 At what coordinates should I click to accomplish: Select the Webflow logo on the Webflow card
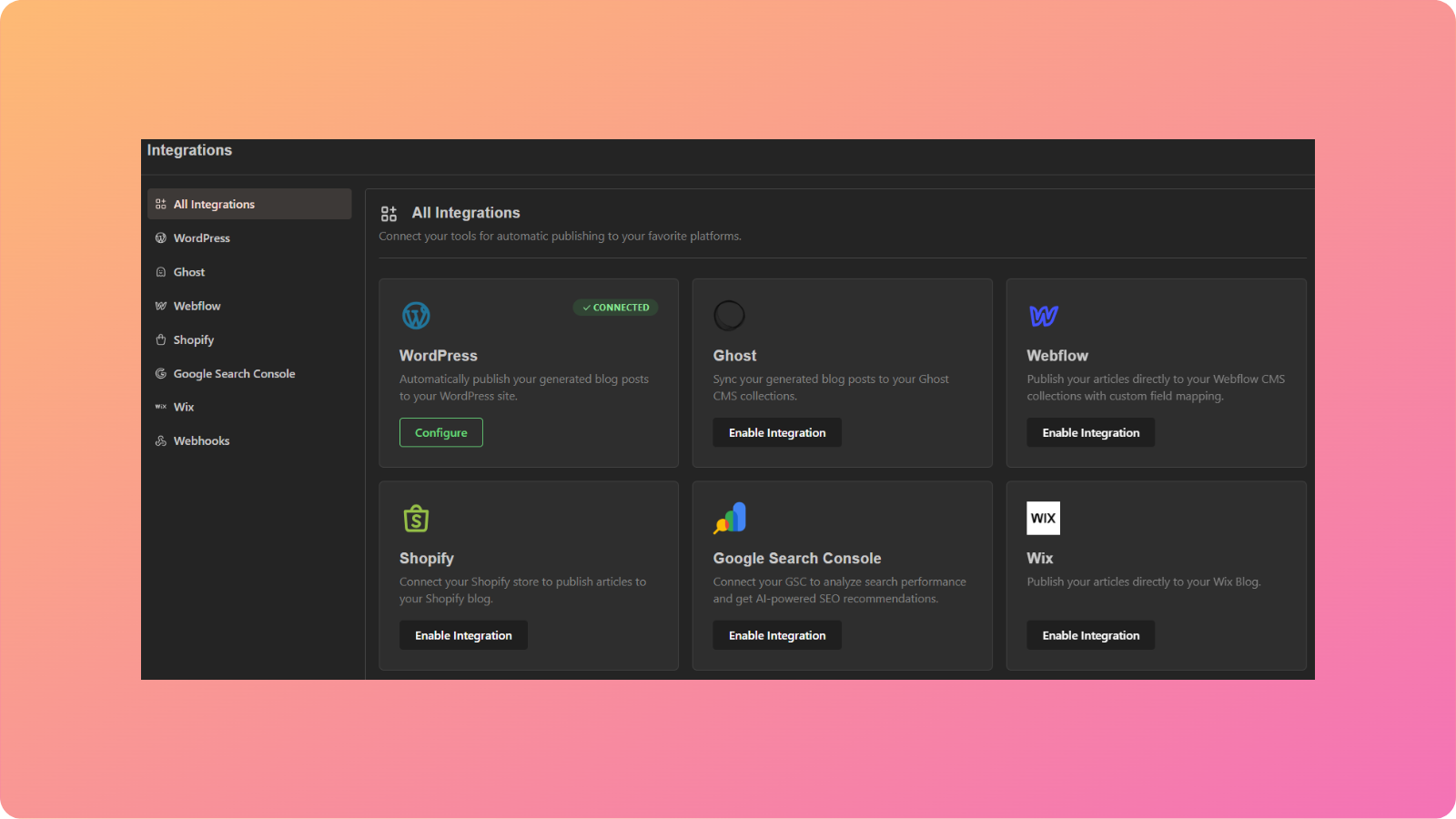[x=1043, y=315]
